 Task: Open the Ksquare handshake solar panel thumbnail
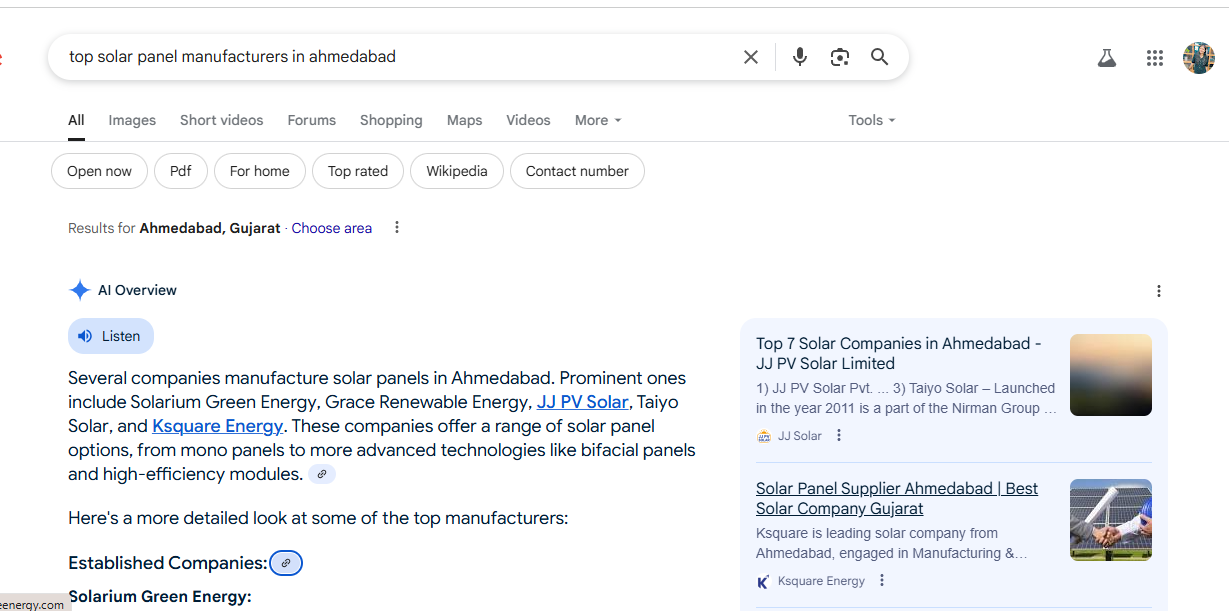(x=1111, y=520)
